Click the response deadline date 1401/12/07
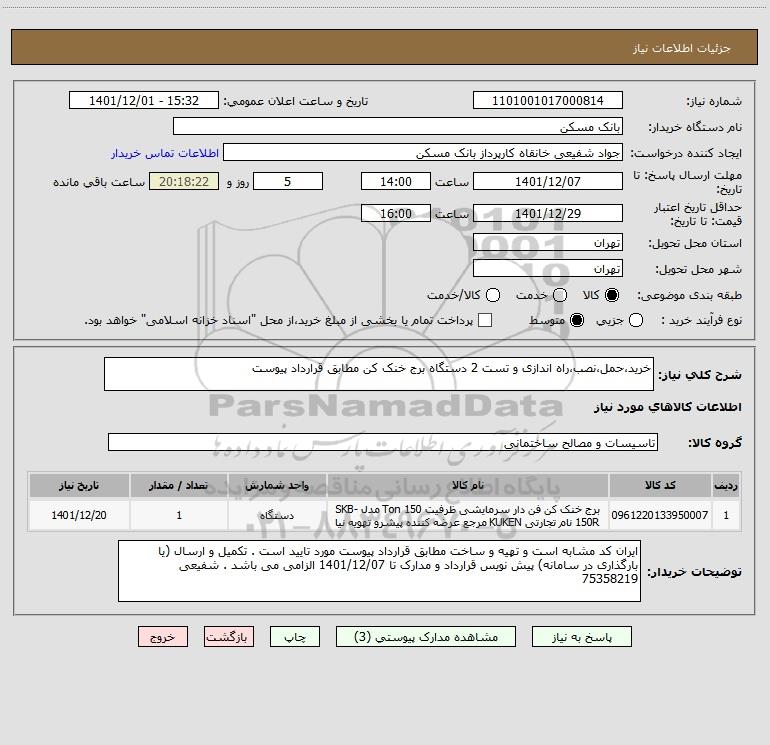 (x=548, y=181)
